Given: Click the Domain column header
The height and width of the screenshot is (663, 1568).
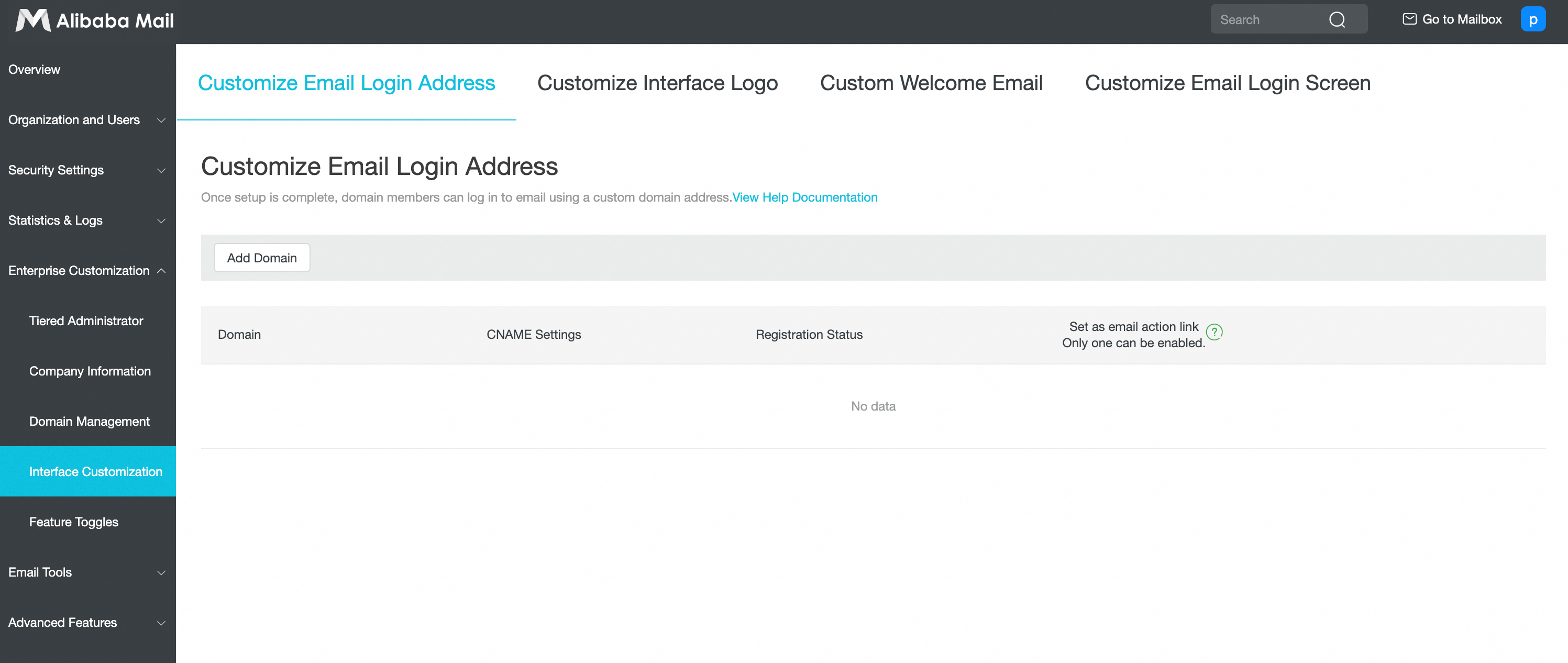Looking at the screenshot, I should click(x=239, y=334).
